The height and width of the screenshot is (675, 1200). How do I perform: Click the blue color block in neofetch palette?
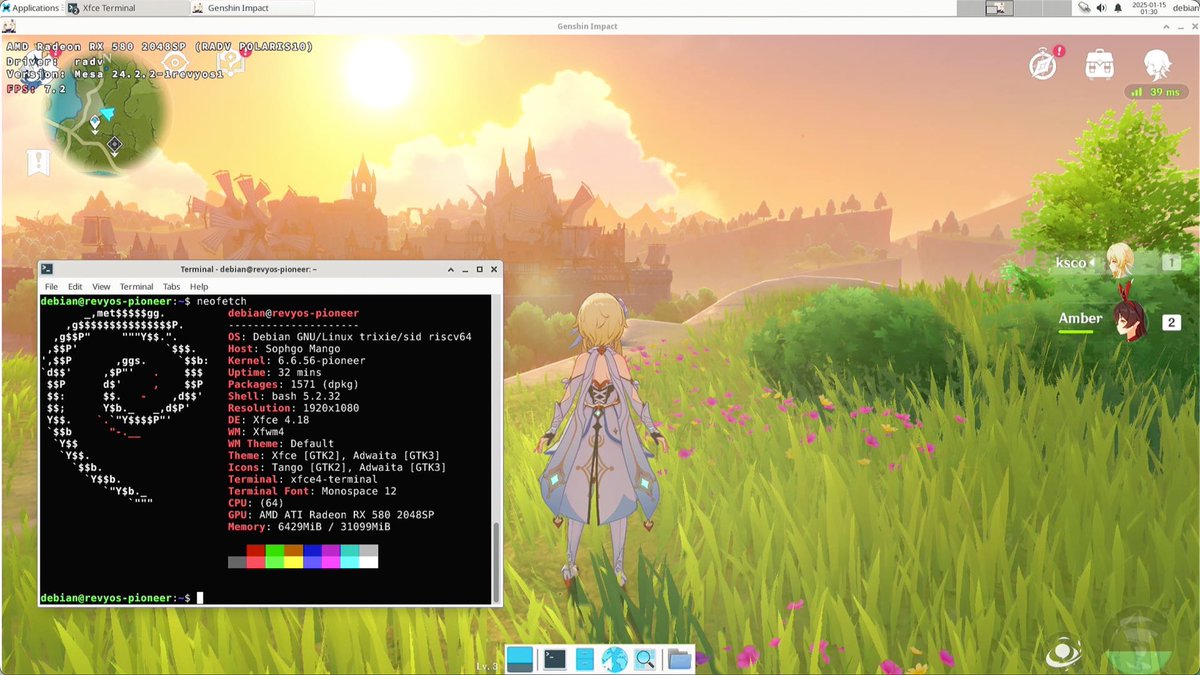coord(312,550)
